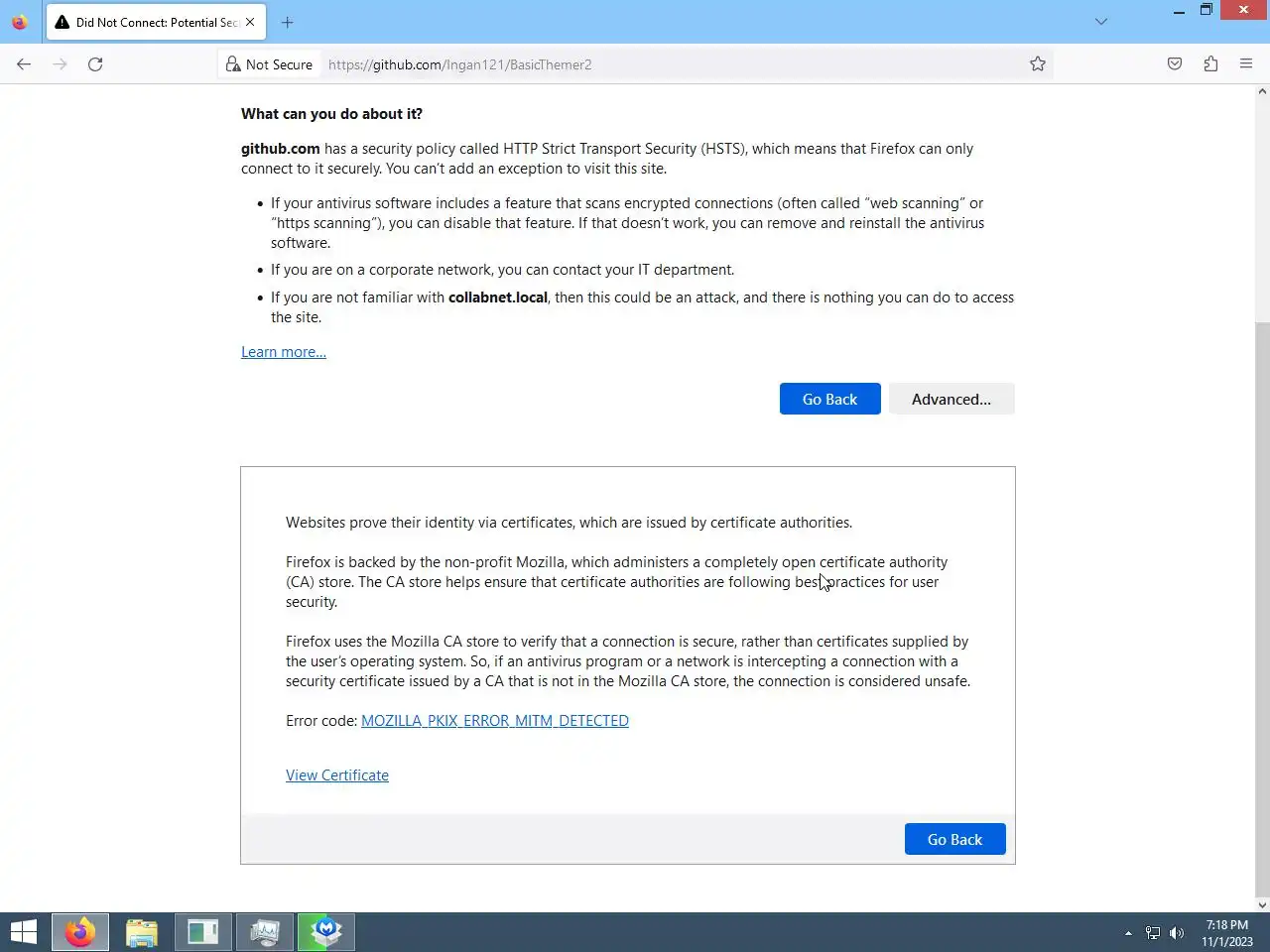This screenshot has width=1270, height=952.
Task: Select the Did Not Connect tab
Action: coord(156,22)
